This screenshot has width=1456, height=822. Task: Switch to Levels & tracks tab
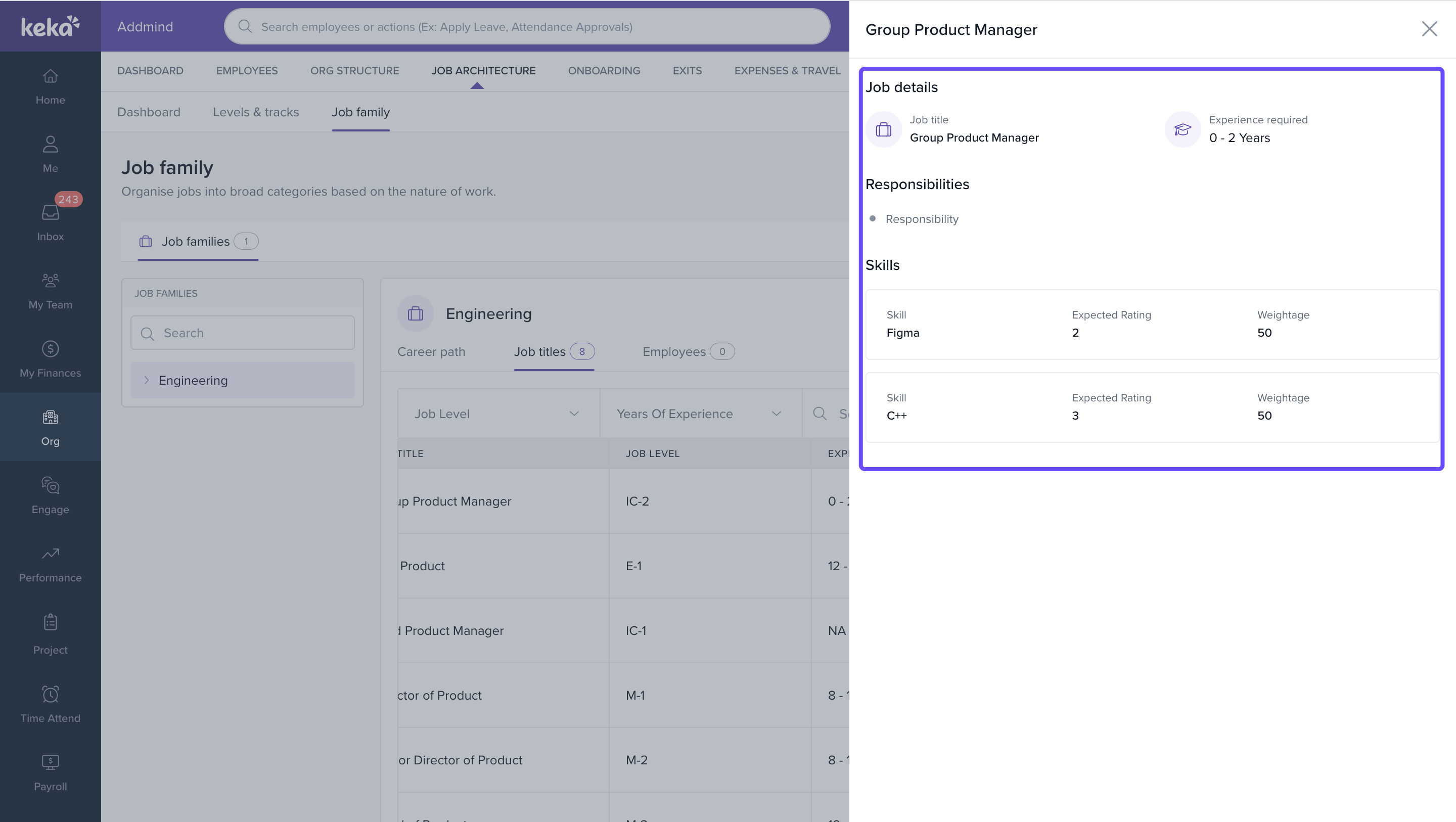255,112
